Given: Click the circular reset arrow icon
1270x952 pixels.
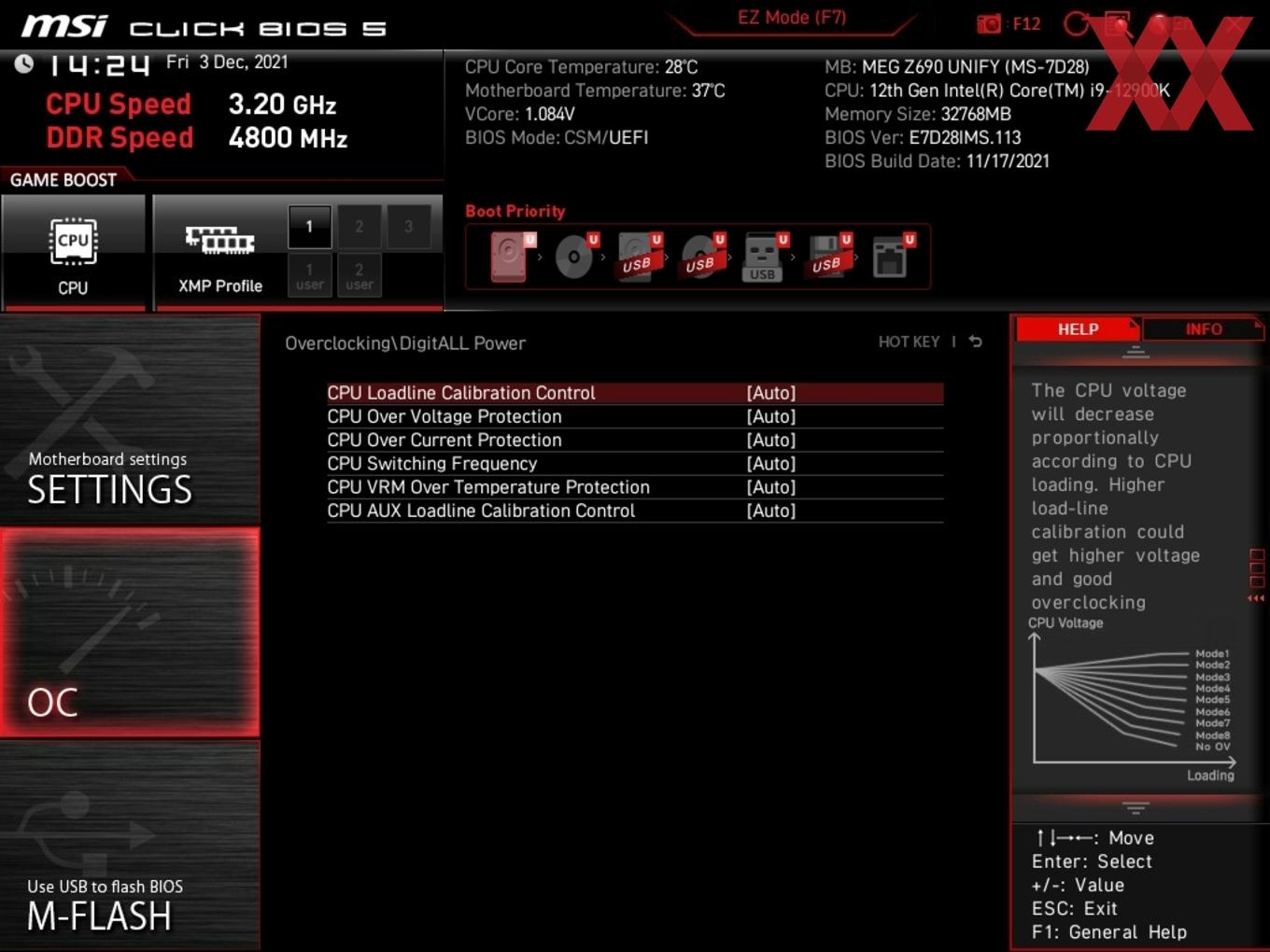Looking at the screenshot, I should pyautogui.click(x=1076, y=24).
